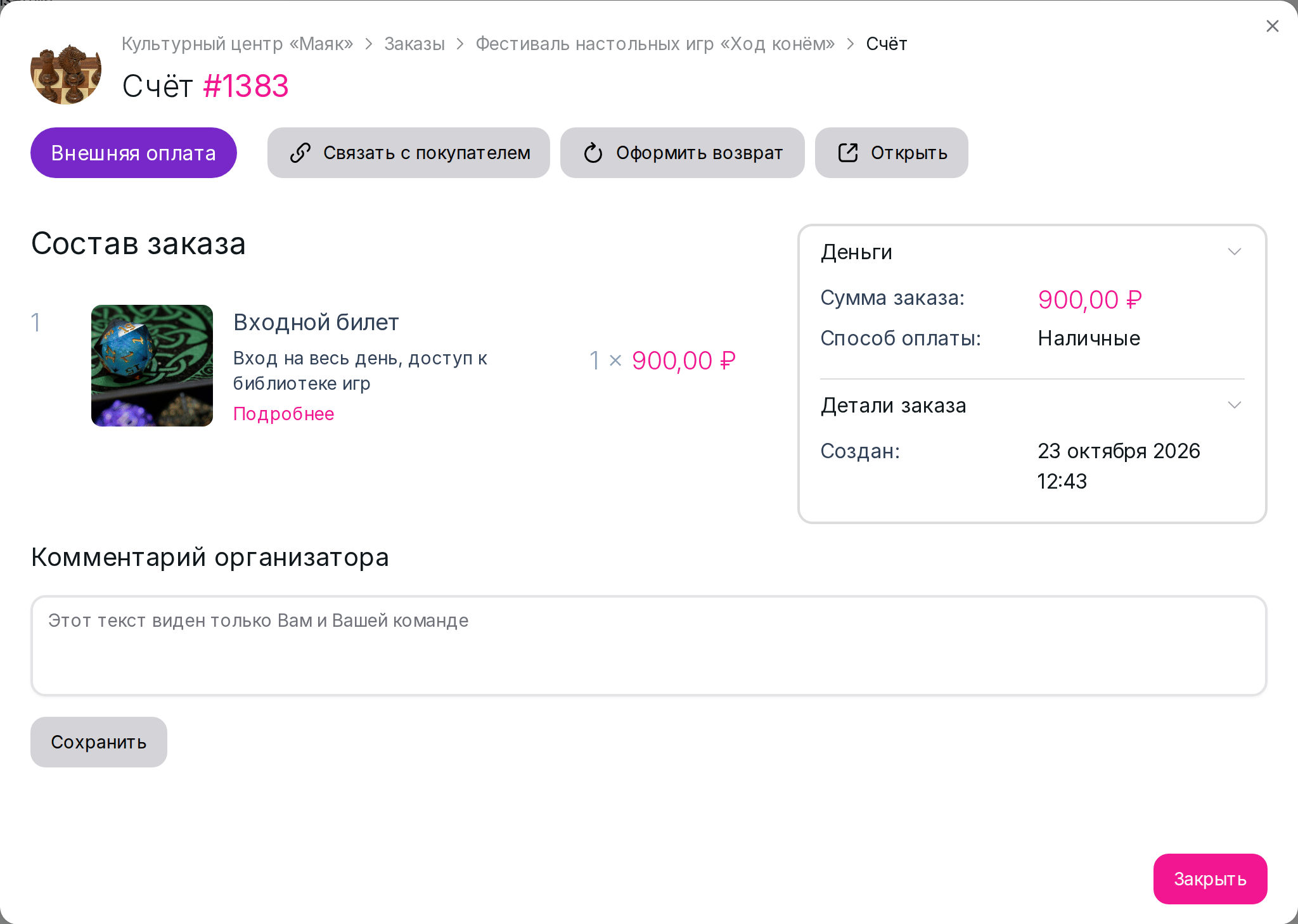
Task: Click the refund arrow icon on Оформить возврат
Action: pos(593,153)
